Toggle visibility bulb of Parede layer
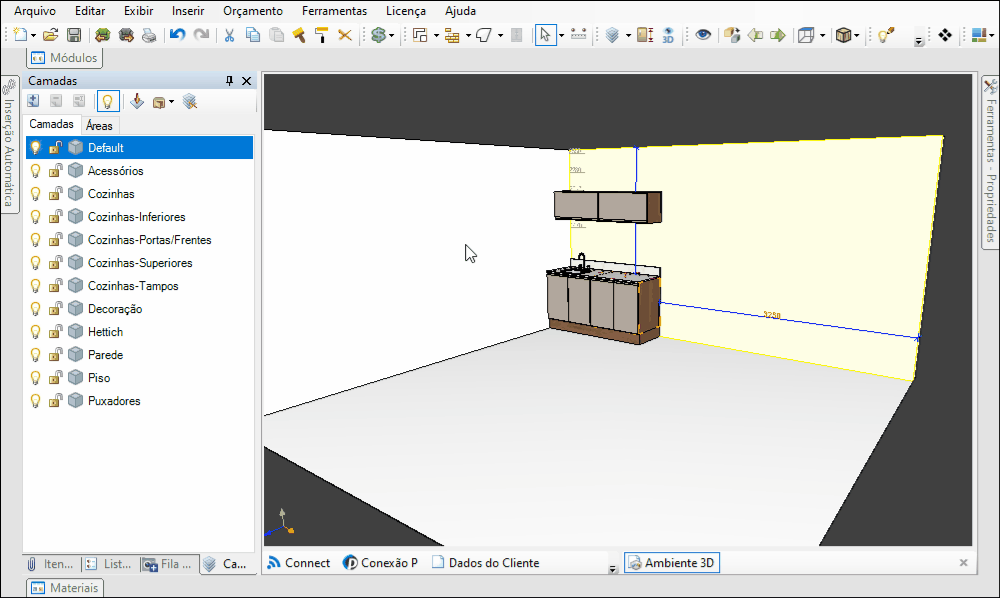 [x=36, y=355]
